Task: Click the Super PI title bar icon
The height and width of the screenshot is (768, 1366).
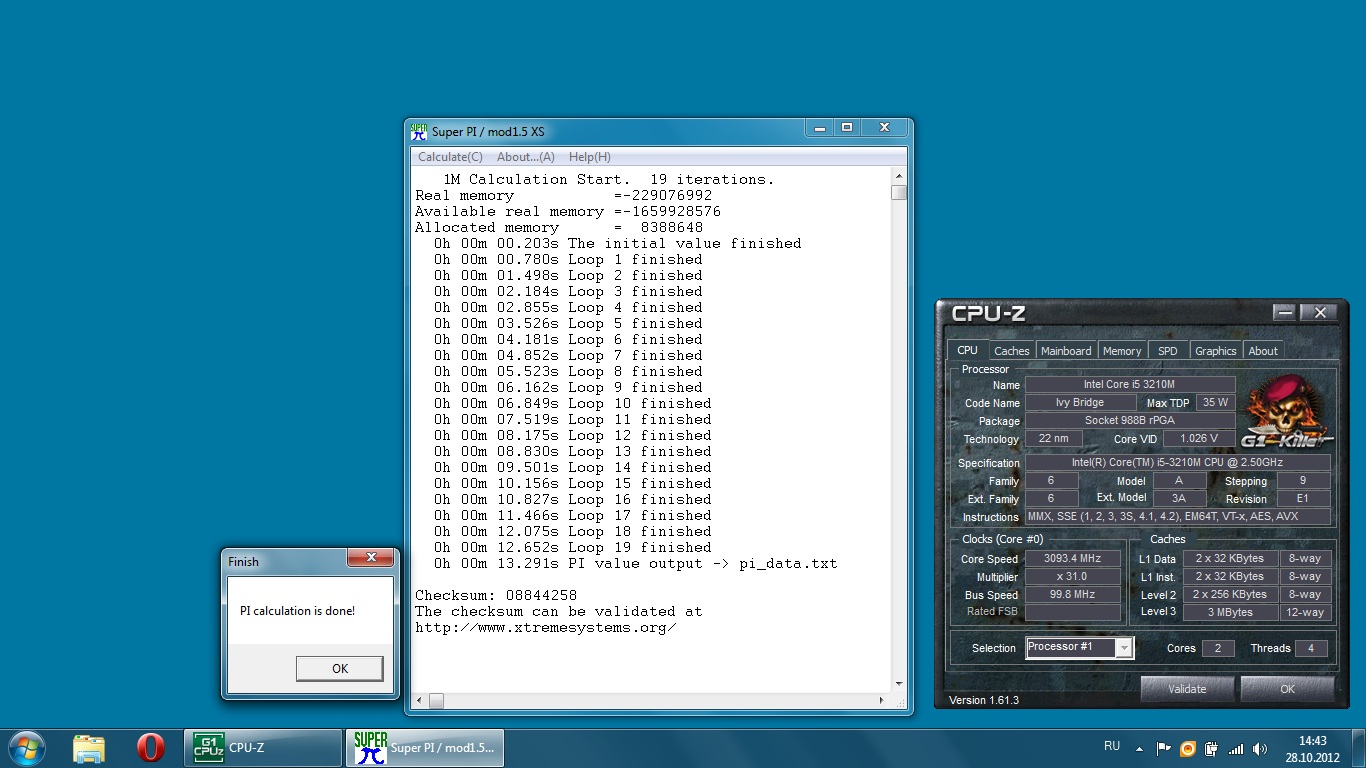Action: (x=419, y=131)
